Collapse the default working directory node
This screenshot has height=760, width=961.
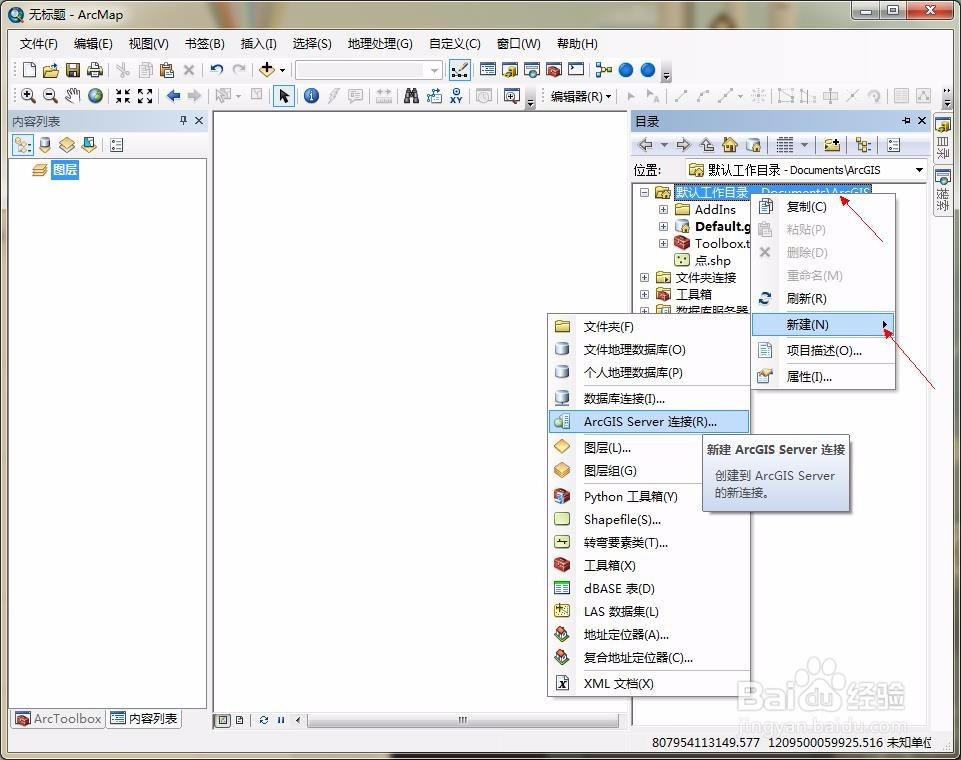[x=644, y=192]
